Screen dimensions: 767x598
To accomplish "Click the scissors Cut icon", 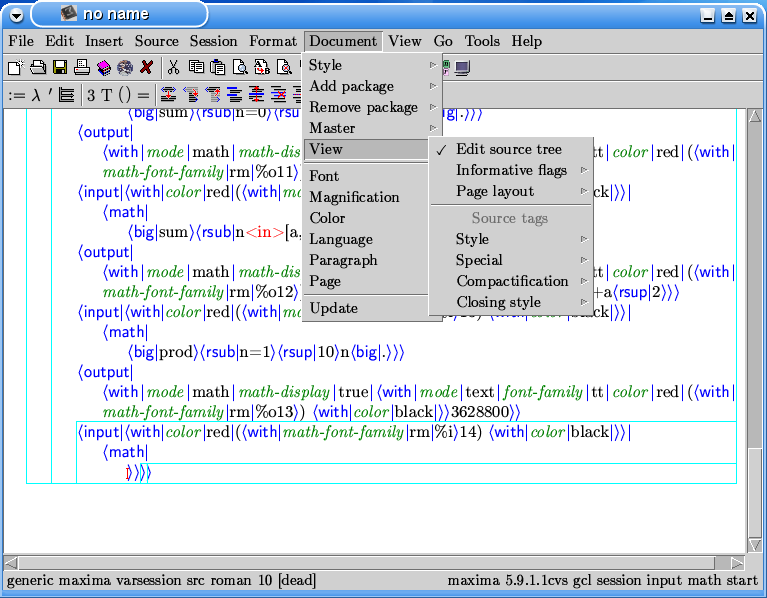I will tap(173, 67).
